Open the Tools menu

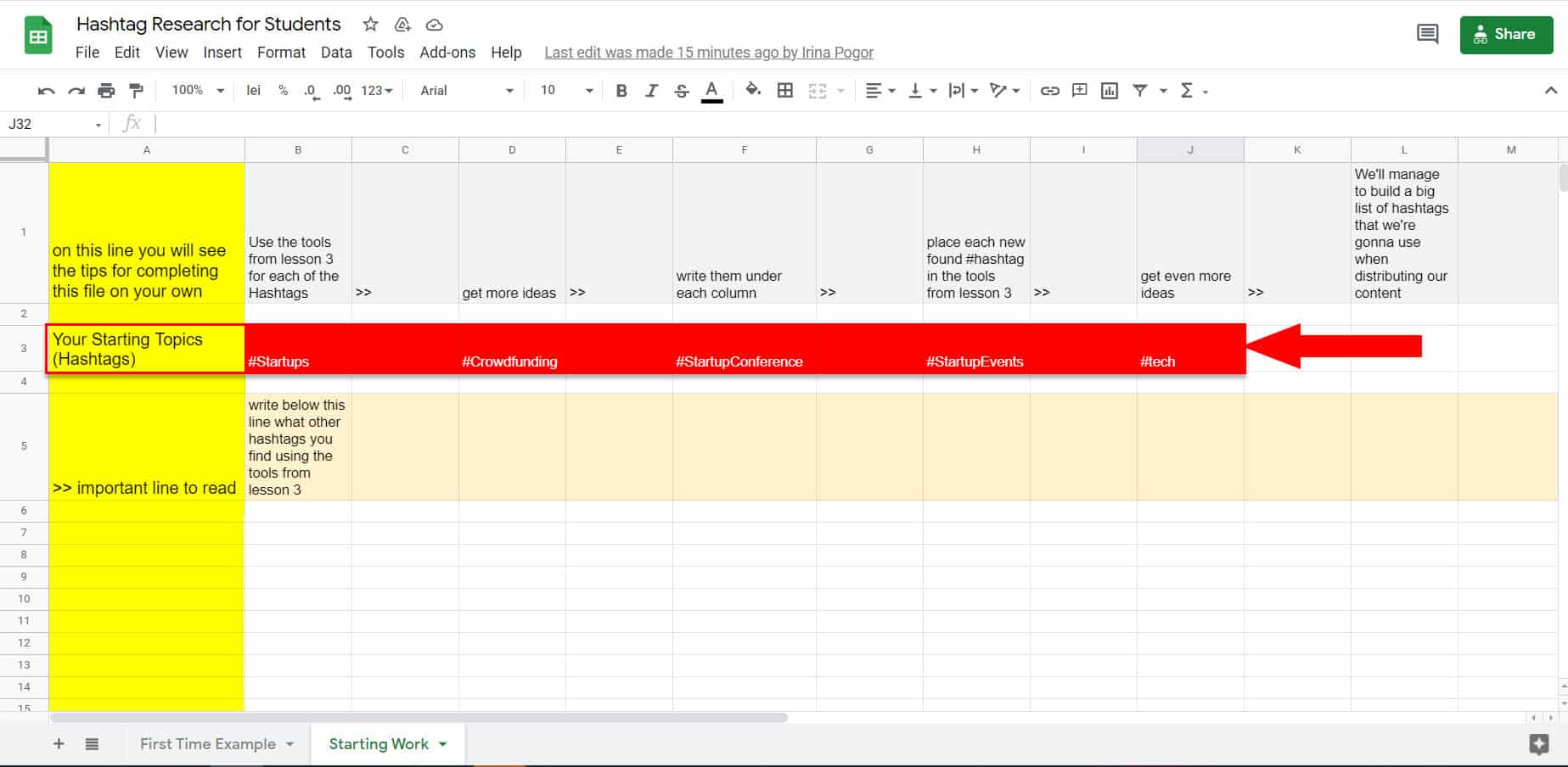click(385, 53)
